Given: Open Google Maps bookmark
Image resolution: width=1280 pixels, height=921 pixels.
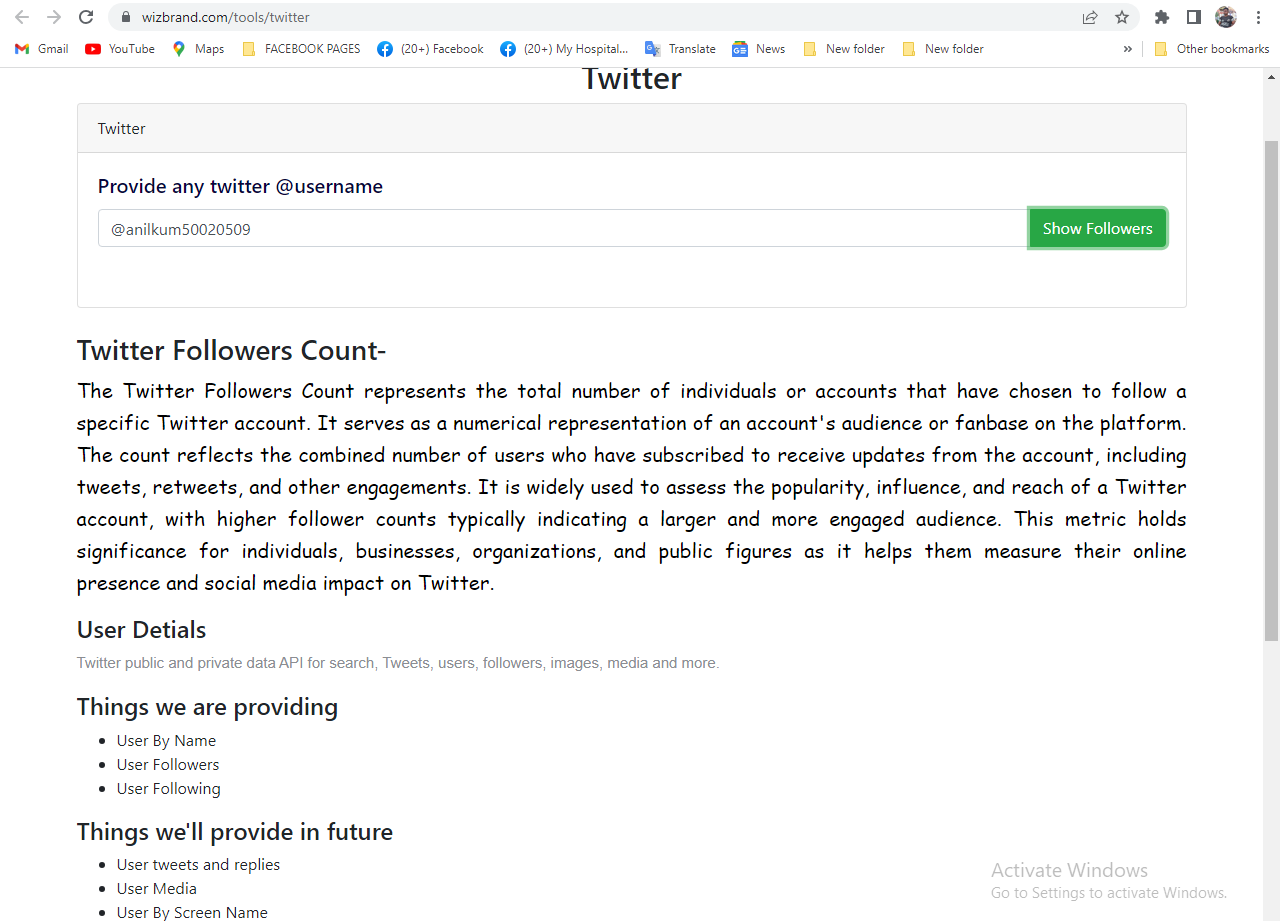Looking at the screenshot, I should pos(197,48).
